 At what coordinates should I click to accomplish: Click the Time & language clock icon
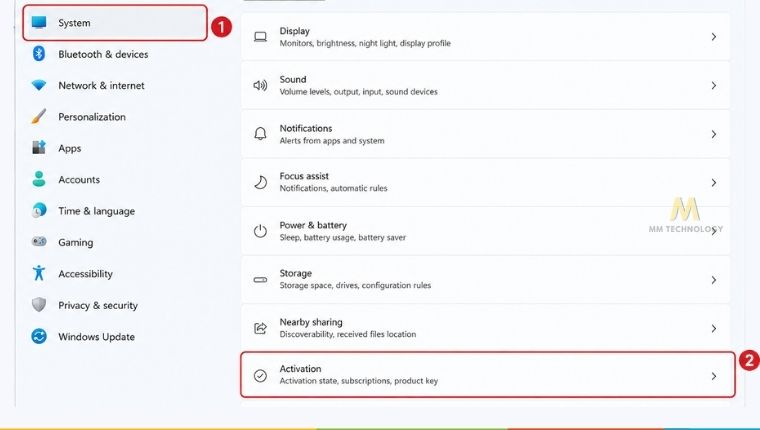(x=39, y=210)
